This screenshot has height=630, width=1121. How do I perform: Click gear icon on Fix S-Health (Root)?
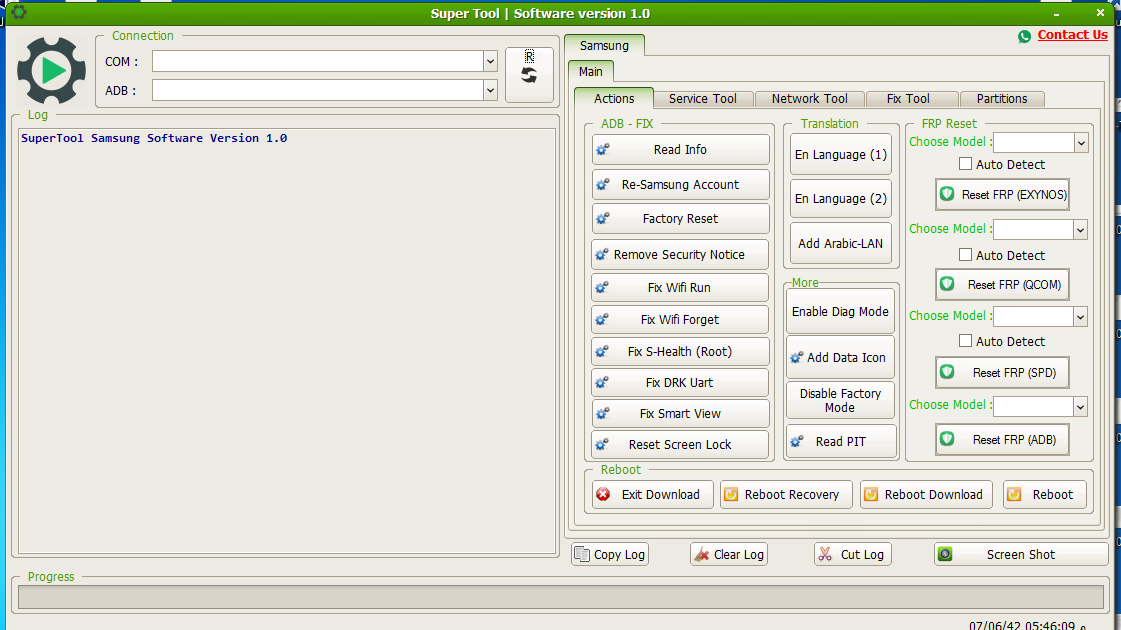pos(602,352)
